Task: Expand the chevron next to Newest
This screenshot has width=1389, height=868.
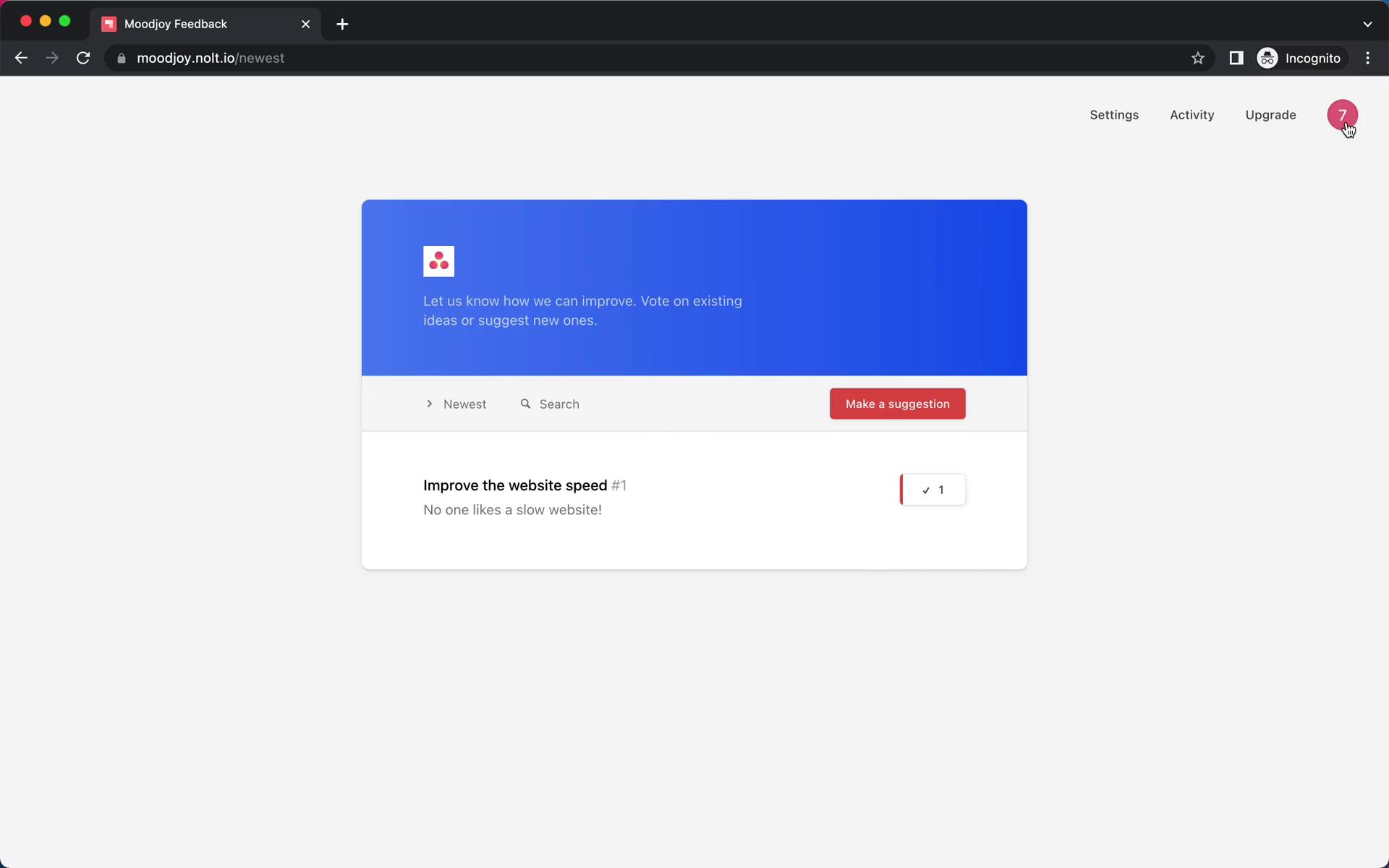Action: pos(429,404)
